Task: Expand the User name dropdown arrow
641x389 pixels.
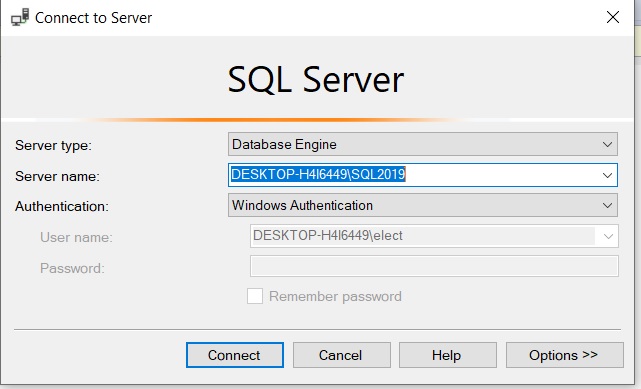Action: [x=608, y=236]
